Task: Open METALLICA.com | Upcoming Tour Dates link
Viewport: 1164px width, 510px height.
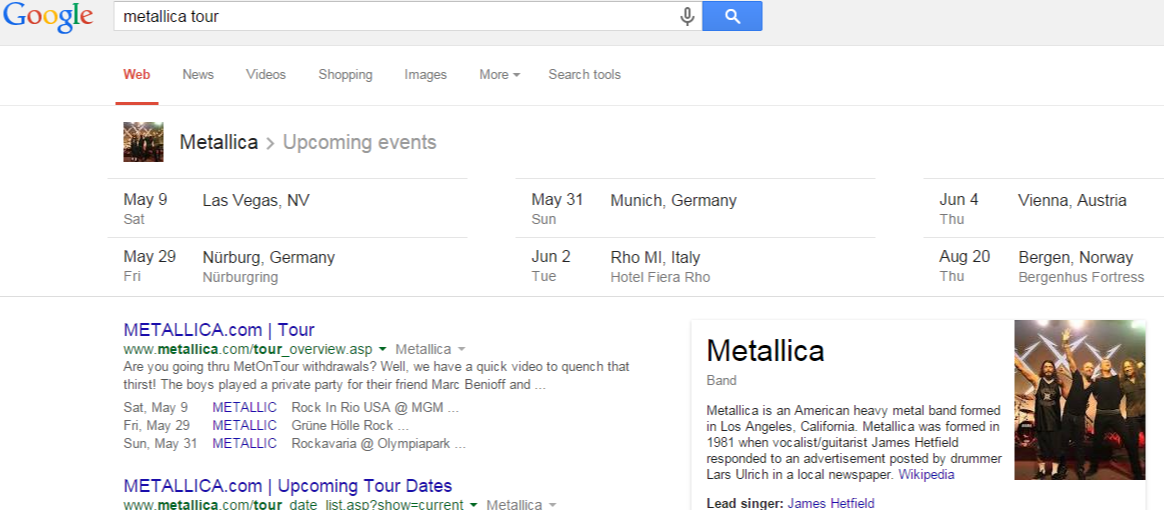Action: 288,486
